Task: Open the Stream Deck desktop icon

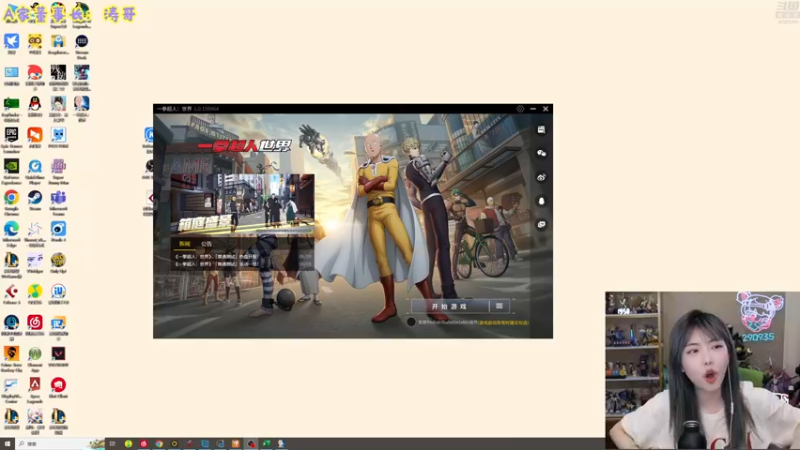Action: [82, 46]
